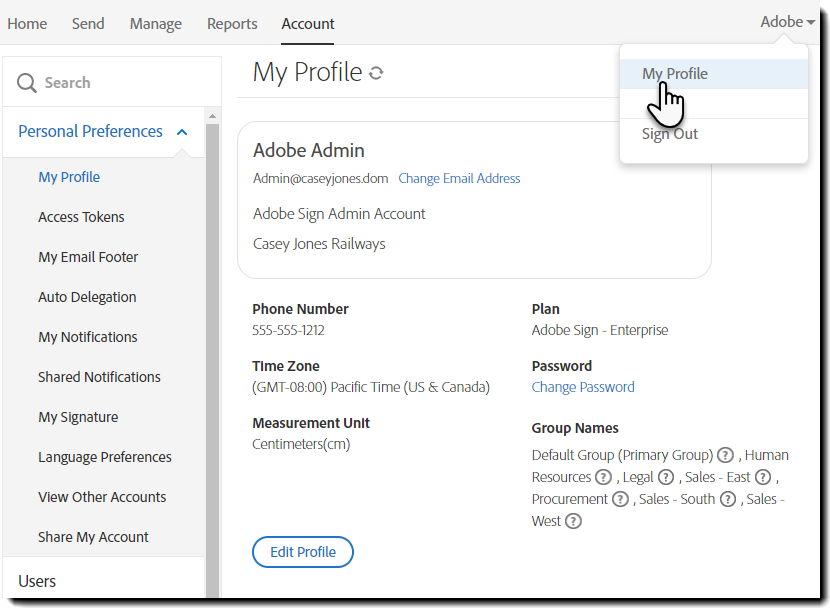This screenshot has width=830, height=608.
Task: Click the search magnifier icon in sidebar
Action: [27, 83]
